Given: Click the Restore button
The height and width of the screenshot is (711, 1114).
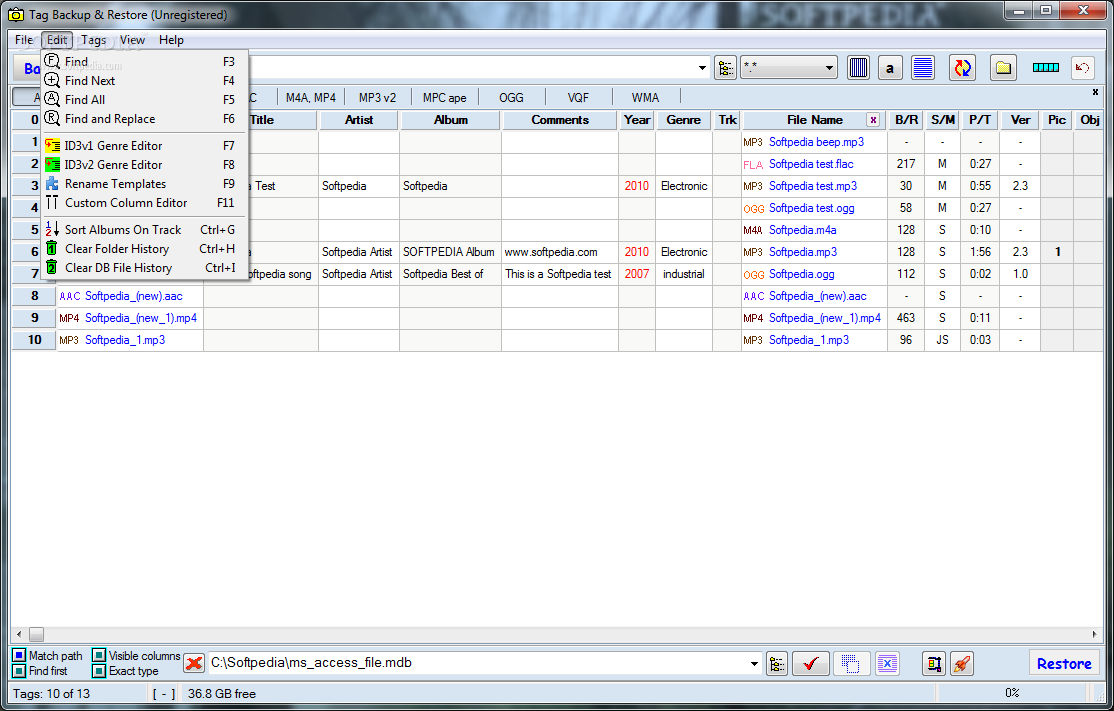Looking at the screenshot, I should (x=1064, y=664).
